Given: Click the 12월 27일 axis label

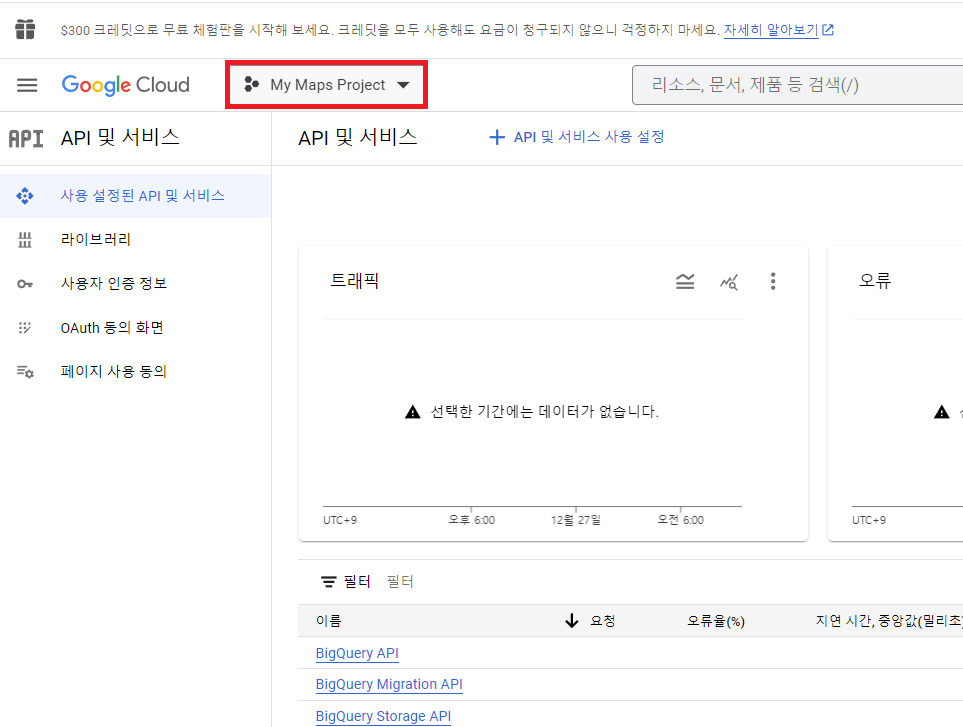Looking at the screenshot, I should click(x=575, y=520).
